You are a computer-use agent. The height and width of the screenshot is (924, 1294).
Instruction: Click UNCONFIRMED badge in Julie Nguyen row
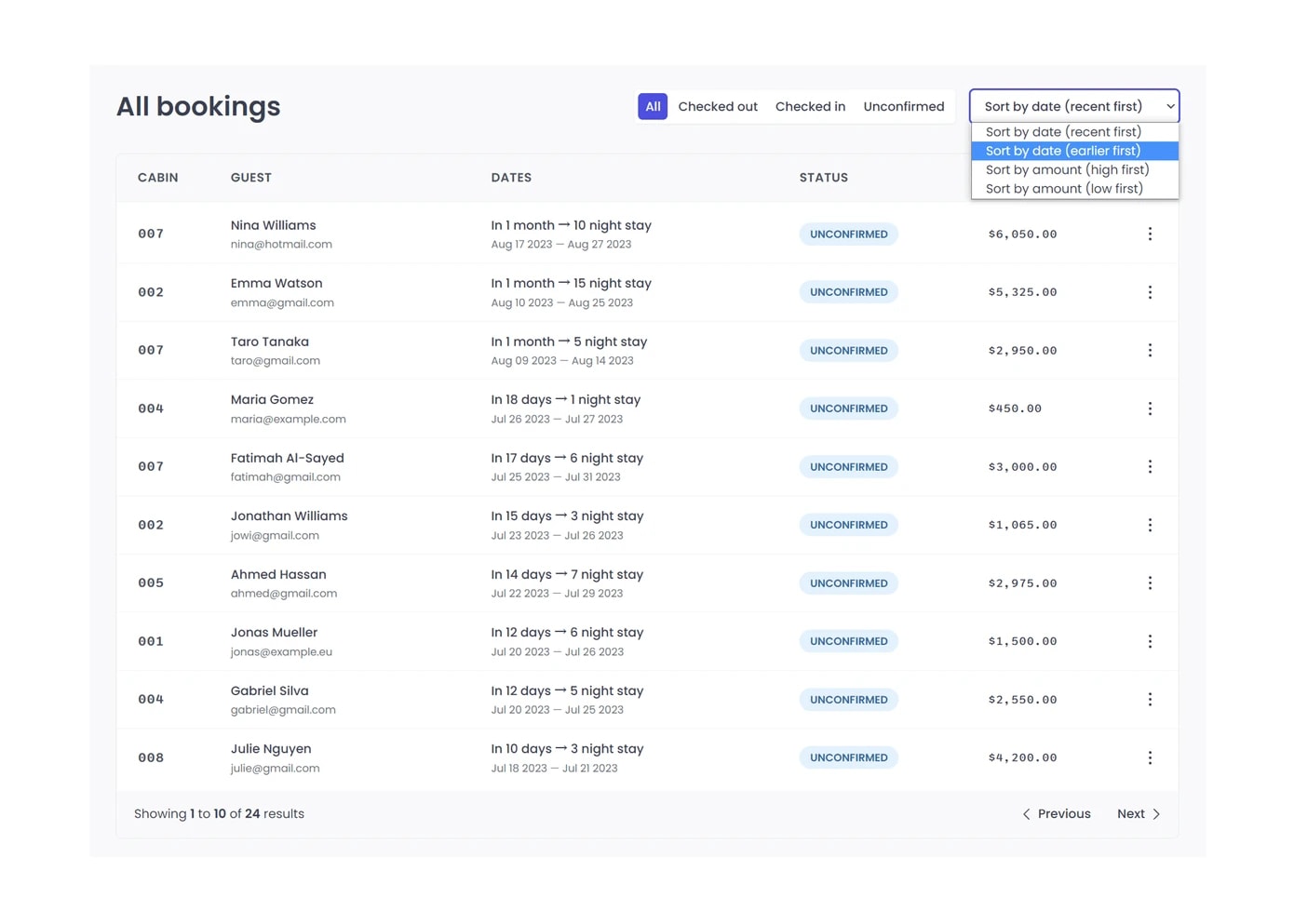tap(849, 757)
